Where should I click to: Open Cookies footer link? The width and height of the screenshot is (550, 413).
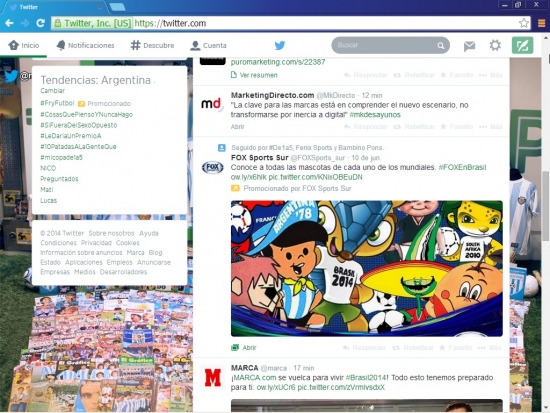click(x=128, y=243)
